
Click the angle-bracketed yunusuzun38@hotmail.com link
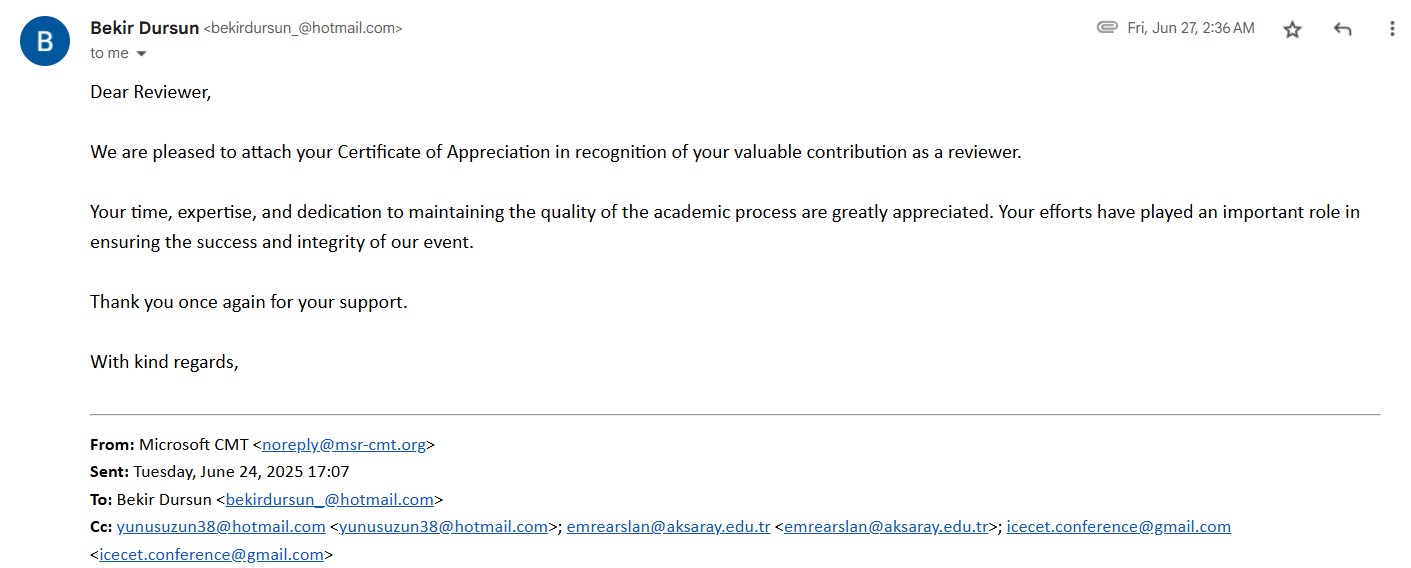[x=443, y=526]
